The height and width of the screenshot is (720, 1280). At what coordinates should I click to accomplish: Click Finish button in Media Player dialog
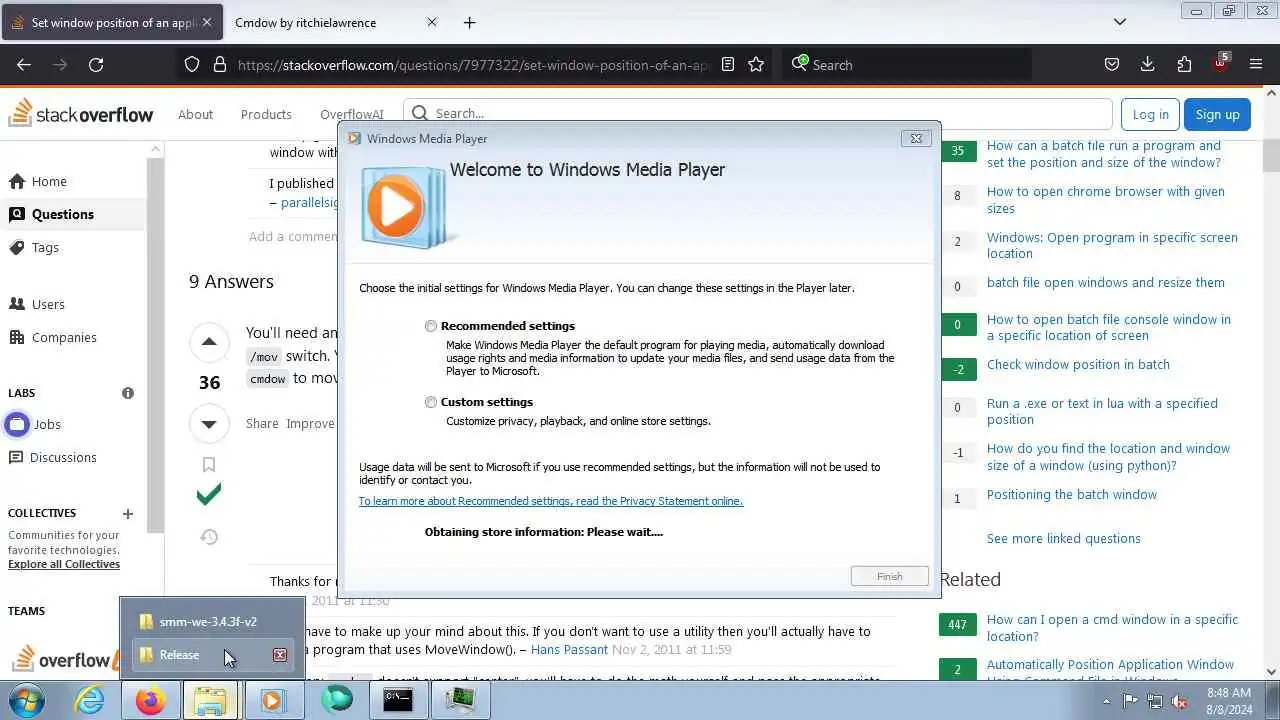click(x=889, y=576)
